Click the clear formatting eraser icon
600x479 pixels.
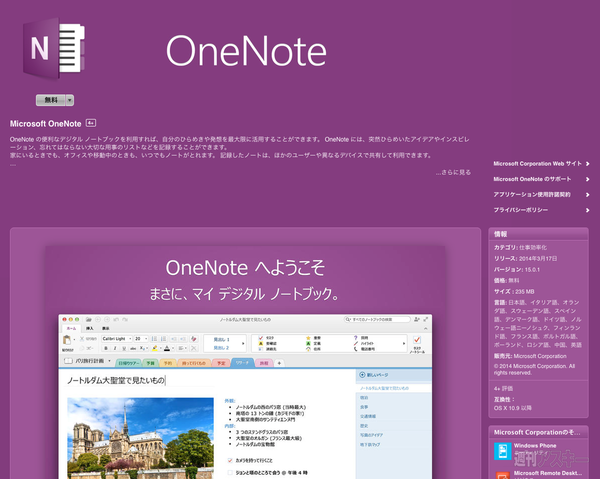(x=194, y=339)
